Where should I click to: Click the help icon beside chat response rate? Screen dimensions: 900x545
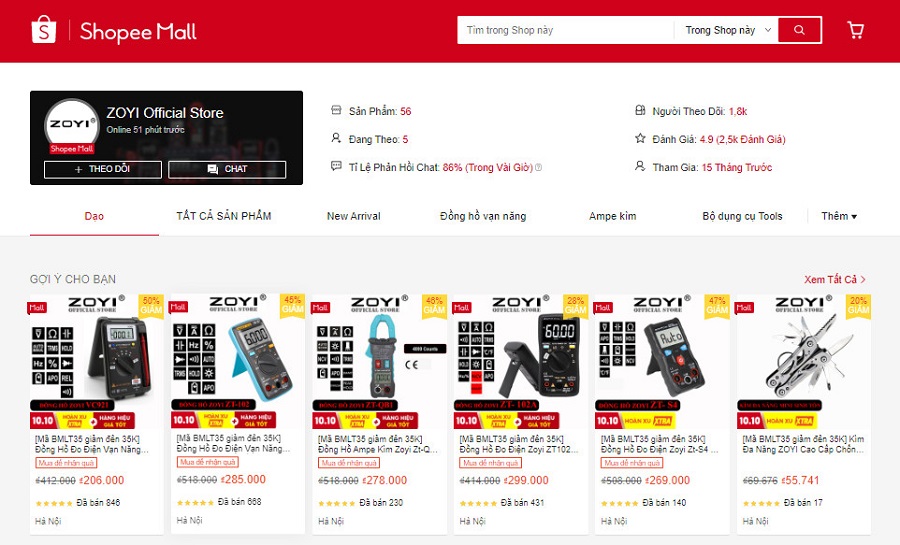pos(538,168)
